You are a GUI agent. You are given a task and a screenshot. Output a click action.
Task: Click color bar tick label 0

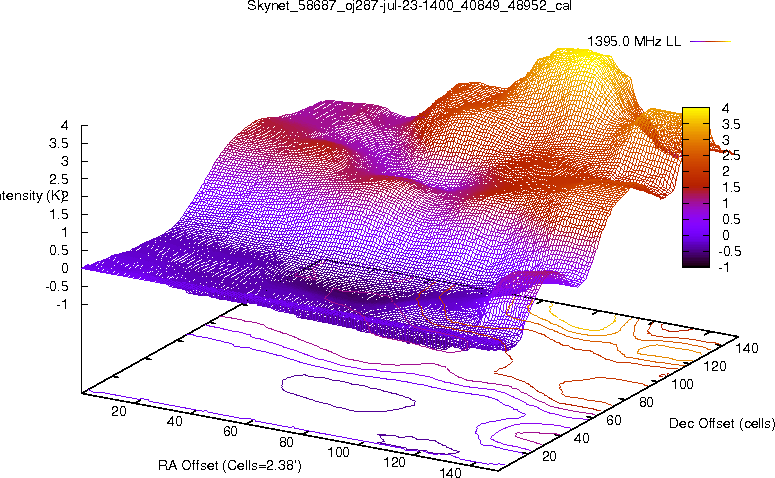726,235
